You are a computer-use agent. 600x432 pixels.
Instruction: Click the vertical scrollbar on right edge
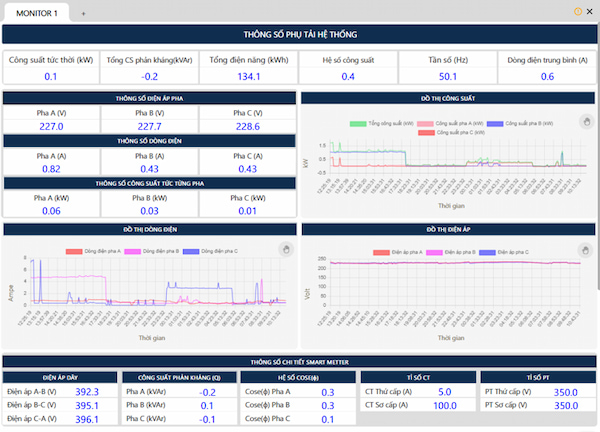(598, 153)
